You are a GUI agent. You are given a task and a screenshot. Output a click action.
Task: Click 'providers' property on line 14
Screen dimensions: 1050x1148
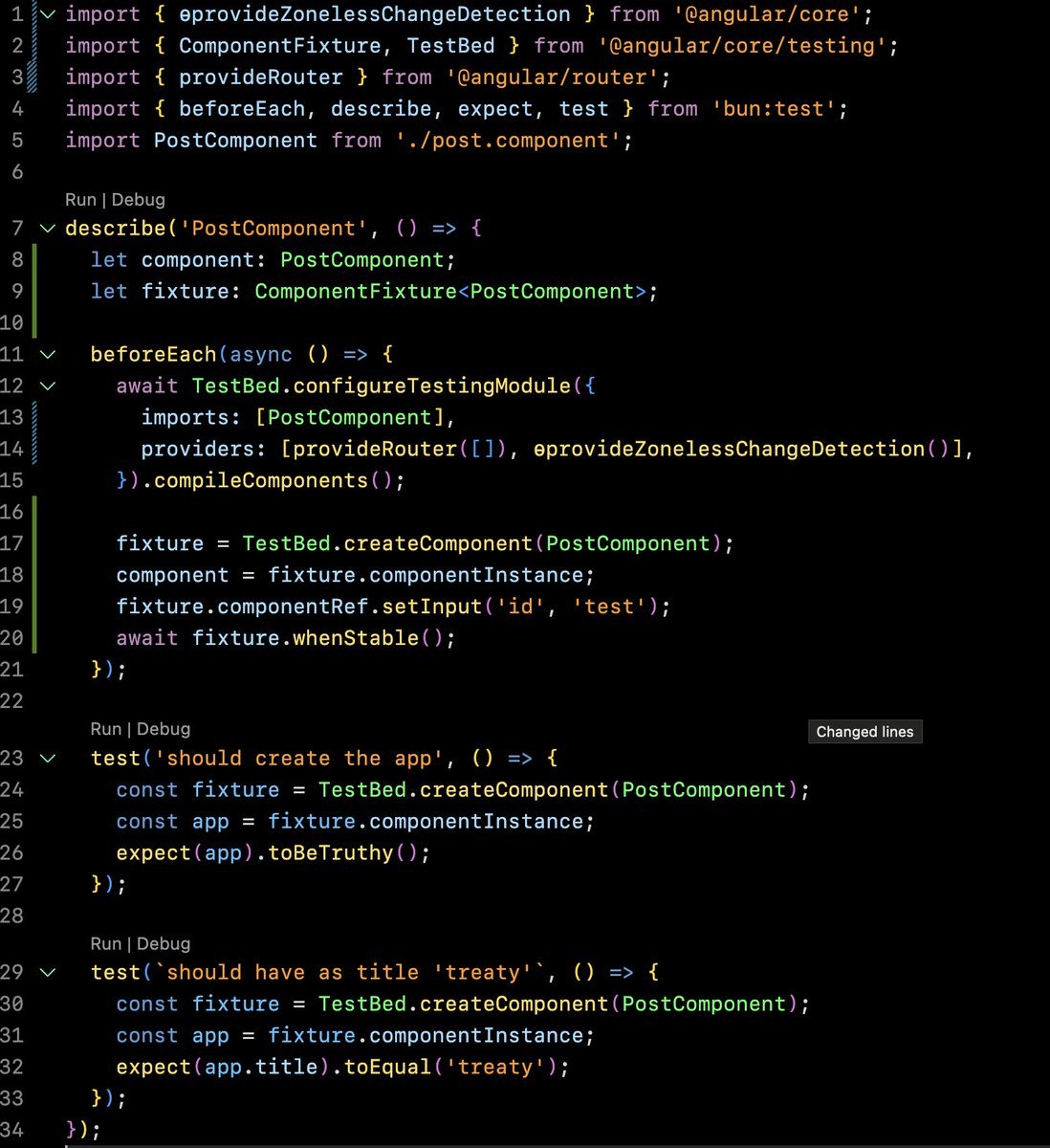click(198, 450)
